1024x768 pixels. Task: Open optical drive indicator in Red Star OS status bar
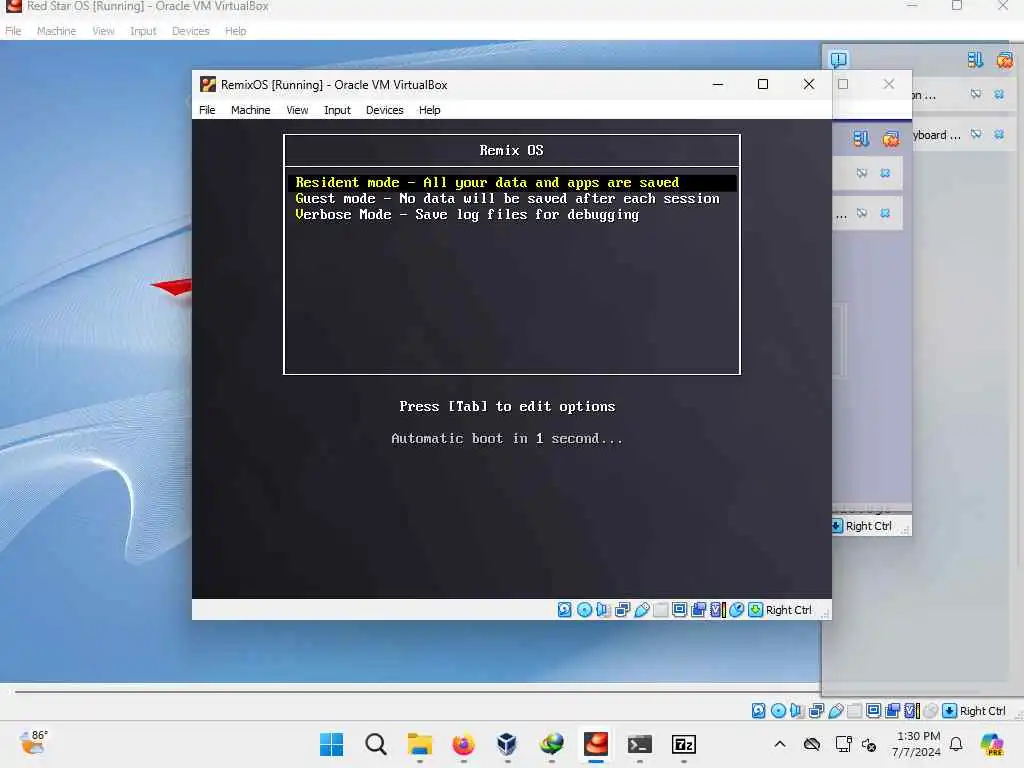(778, 711)
